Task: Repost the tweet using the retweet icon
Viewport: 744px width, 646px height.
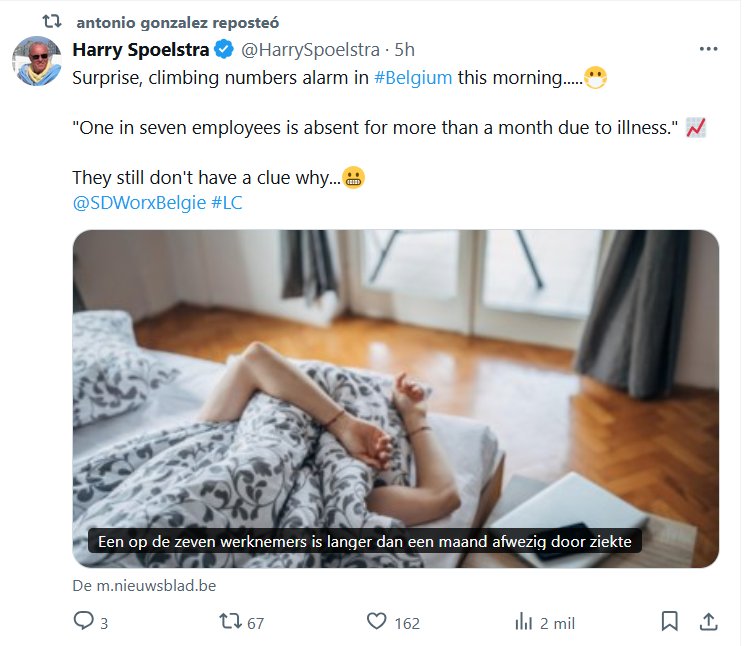Action: tap(229, 622)
